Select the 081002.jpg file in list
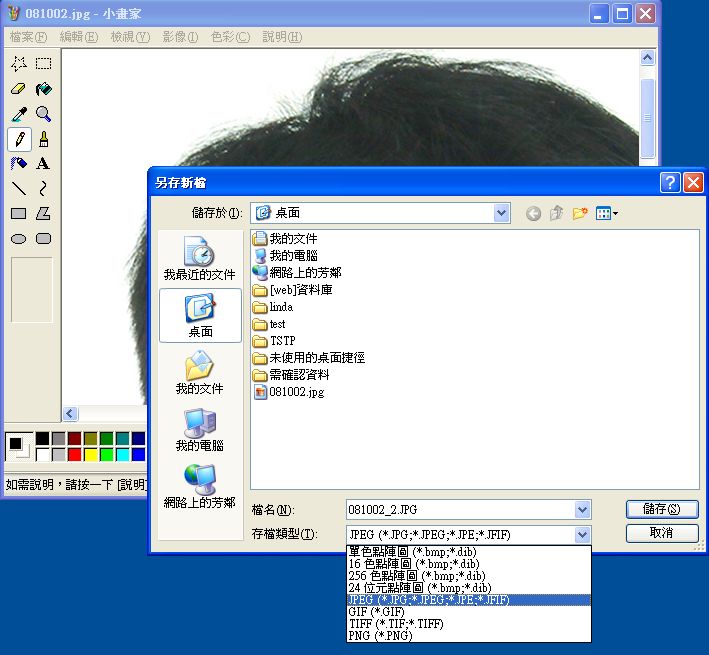 pos(296,392)
